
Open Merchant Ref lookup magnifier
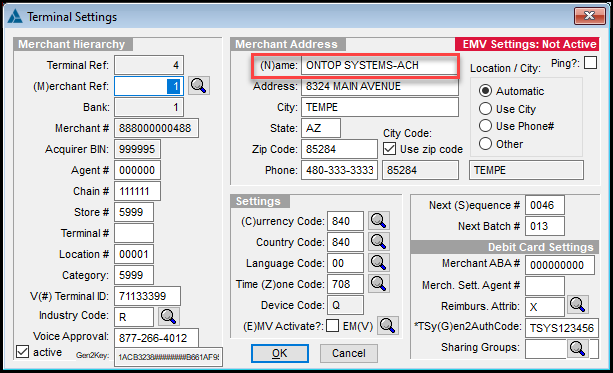point(199,86)
